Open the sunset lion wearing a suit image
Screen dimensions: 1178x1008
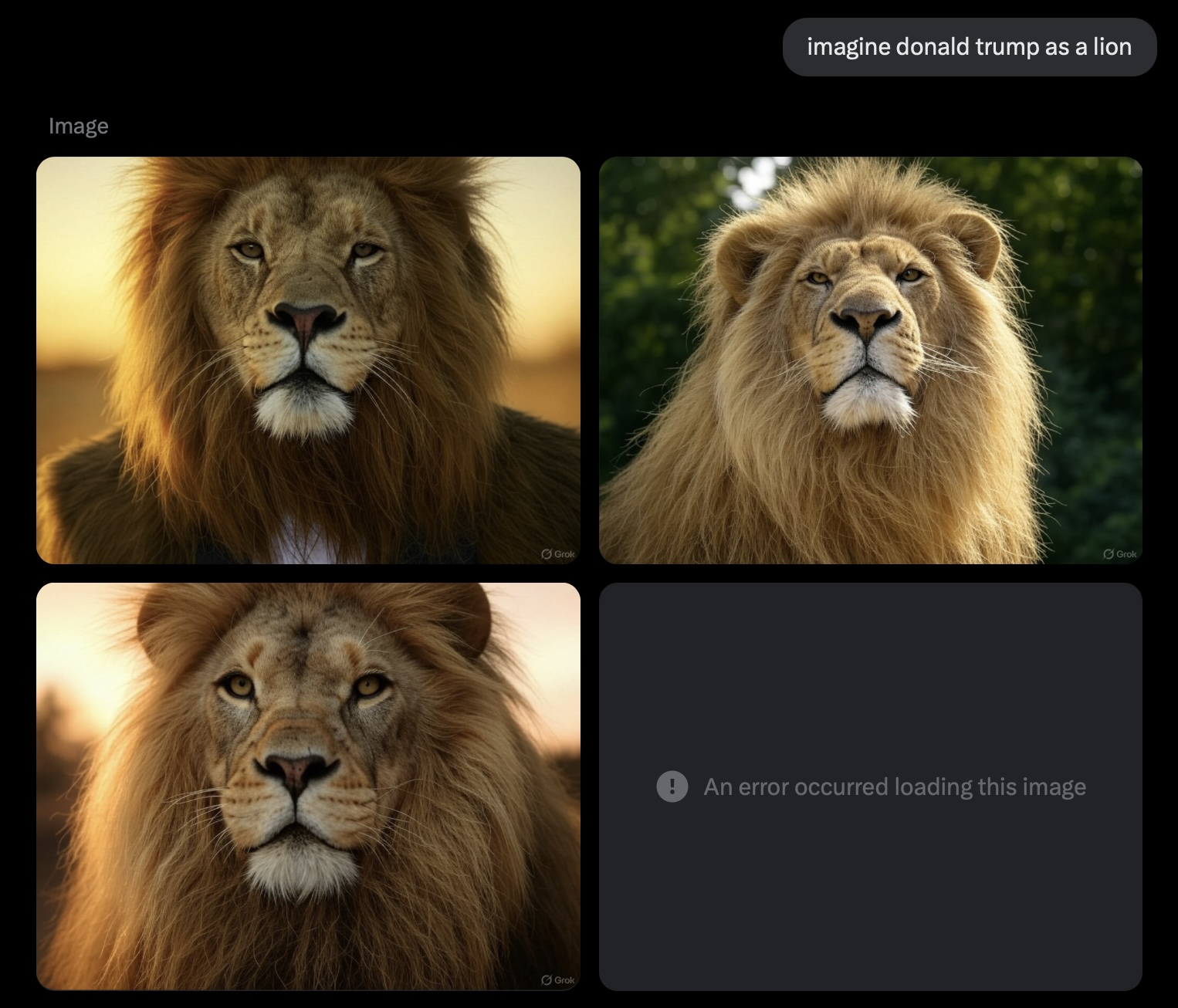pyautogui.click(x=308, y=360)
